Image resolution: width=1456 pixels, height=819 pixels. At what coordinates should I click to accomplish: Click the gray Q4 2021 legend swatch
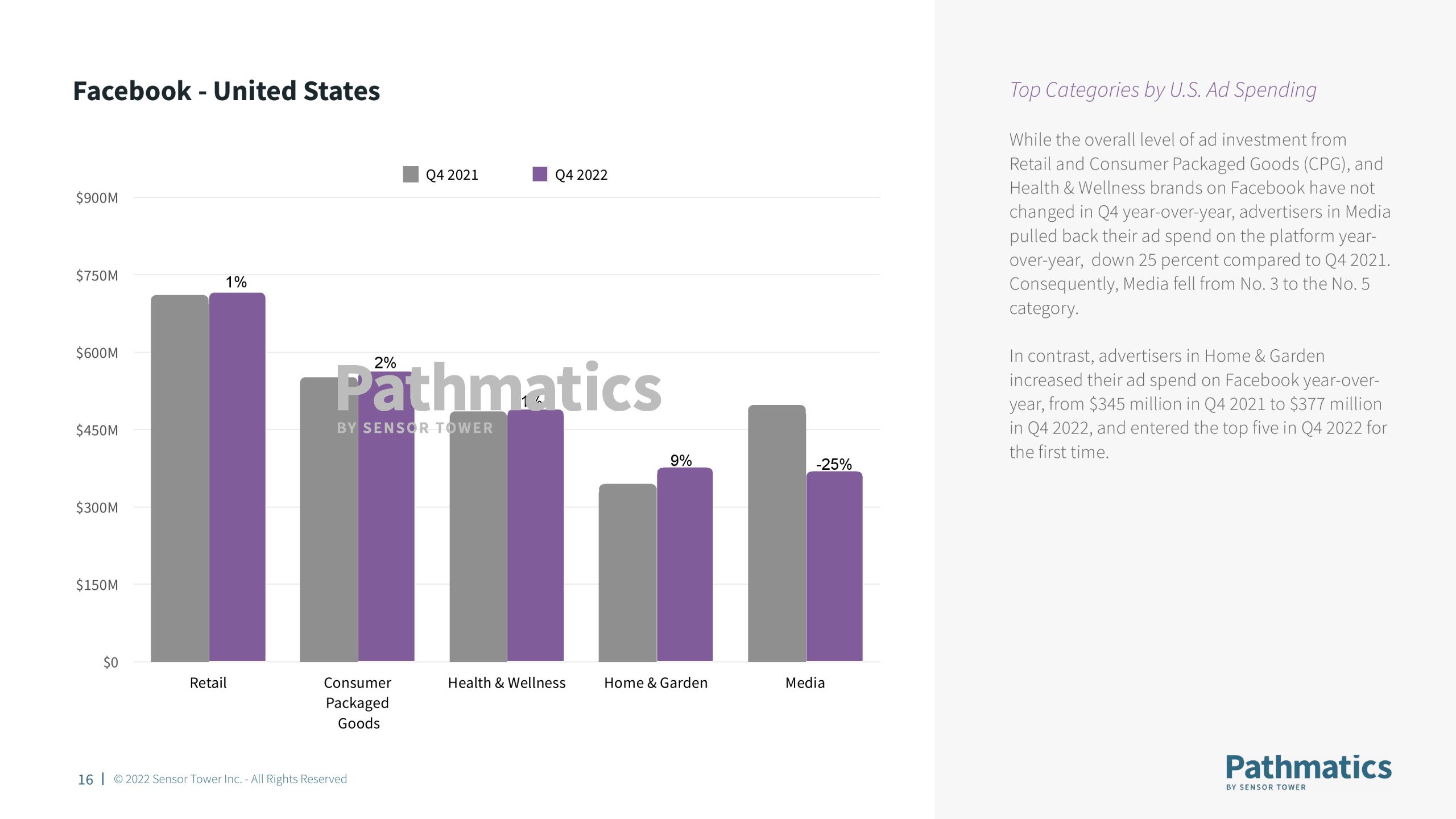point(410,174)
